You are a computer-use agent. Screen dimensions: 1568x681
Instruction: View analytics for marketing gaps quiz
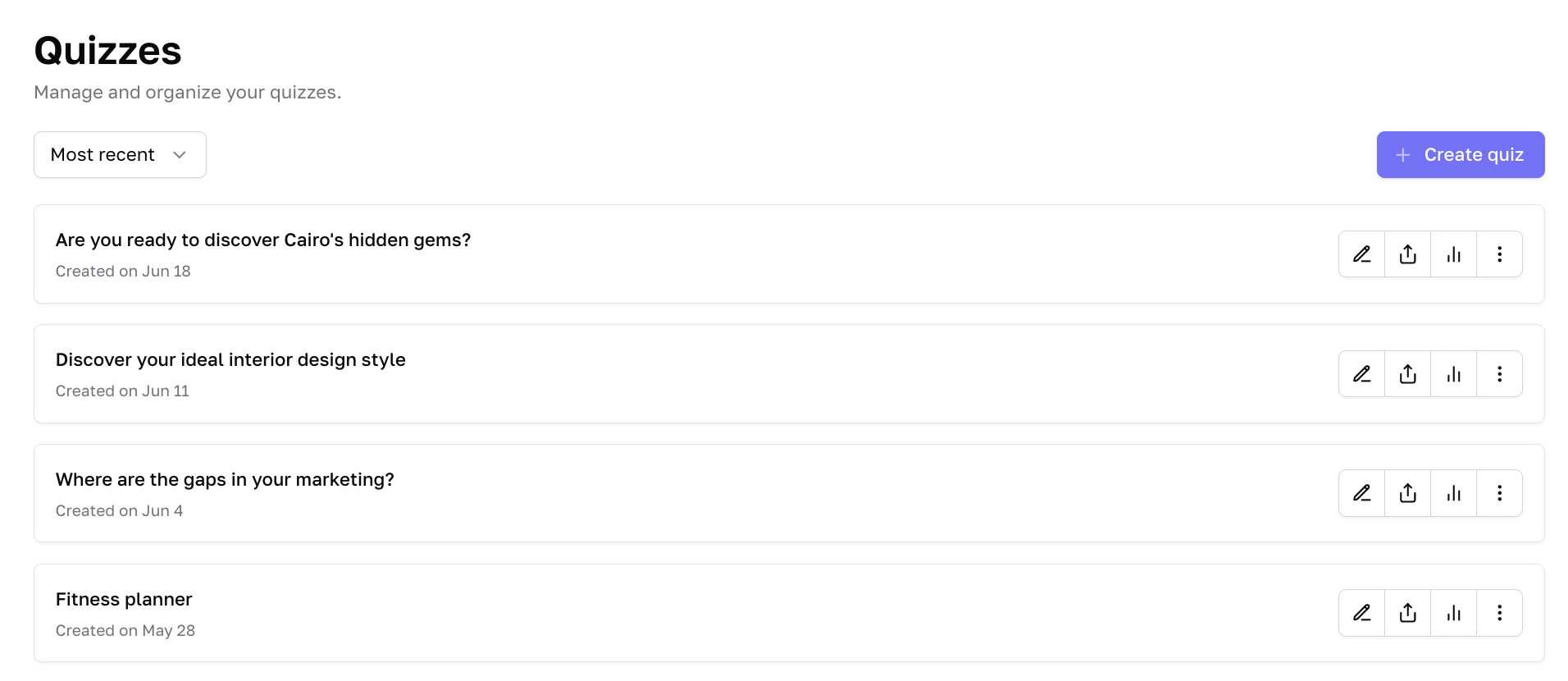pyautogui.click(x=1453, y=493)
